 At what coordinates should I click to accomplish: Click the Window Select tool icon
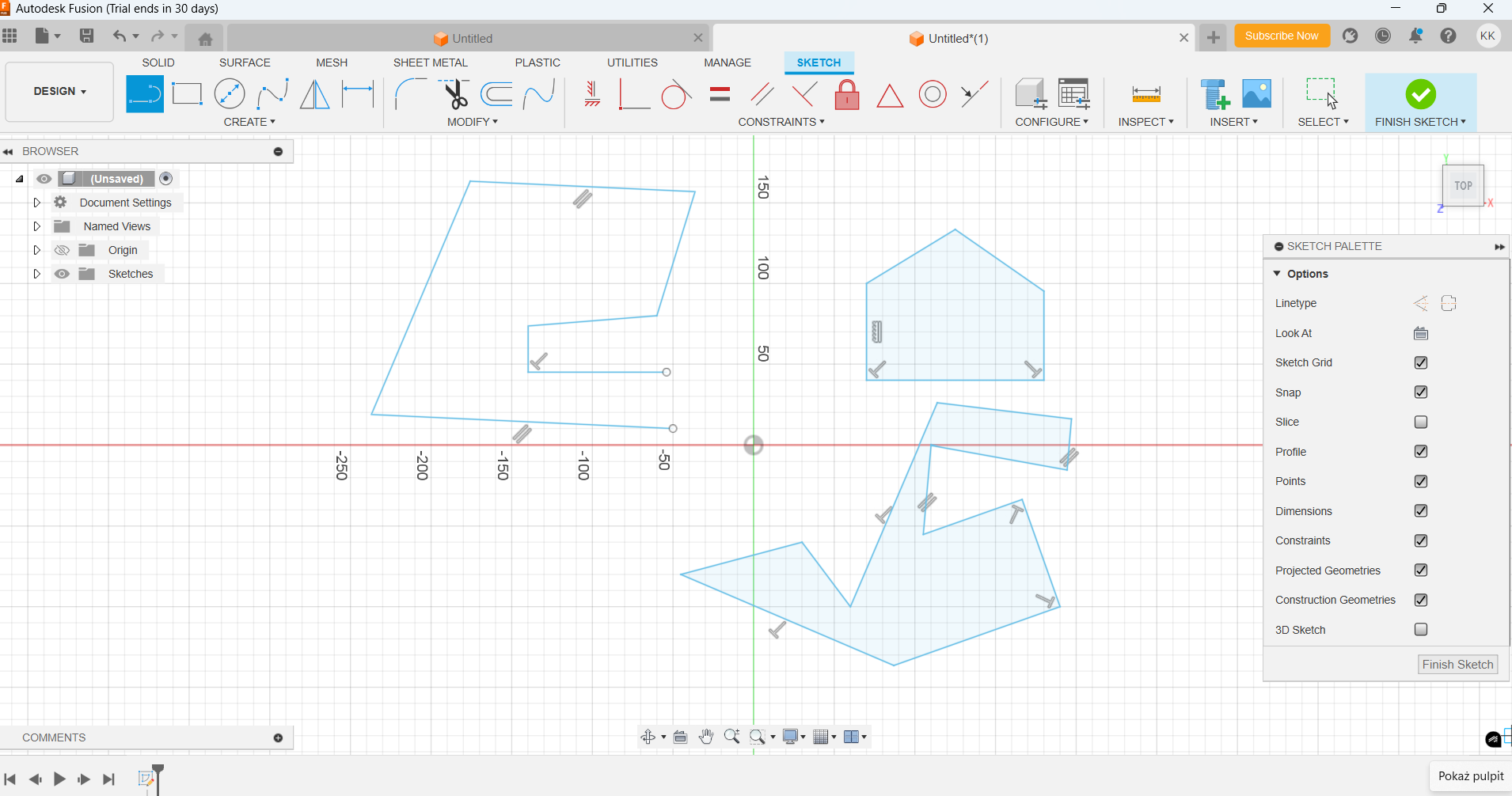pos(1322,93)
